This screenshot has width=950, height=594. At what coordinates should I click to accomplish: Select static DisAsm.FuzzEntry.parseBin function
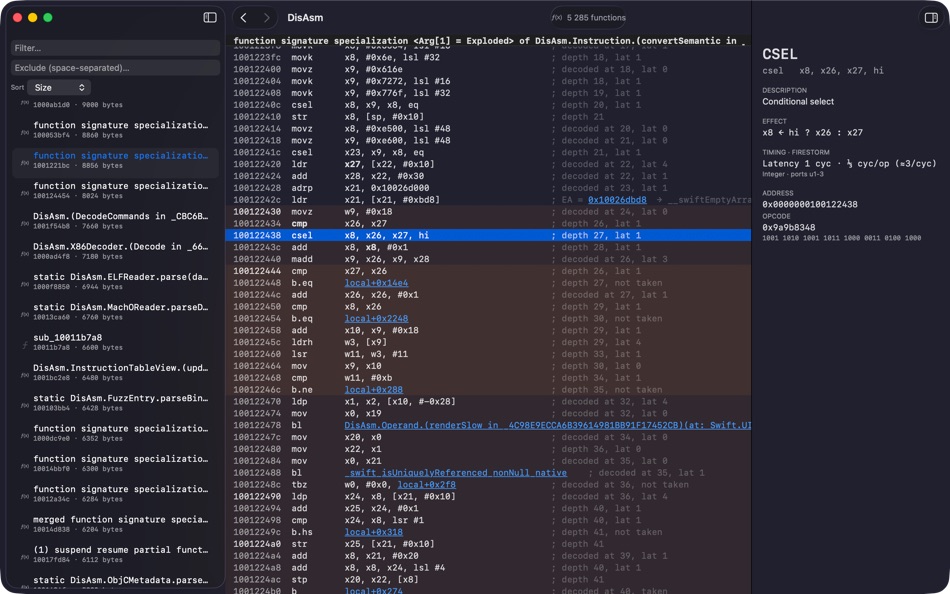coord(115,402)
